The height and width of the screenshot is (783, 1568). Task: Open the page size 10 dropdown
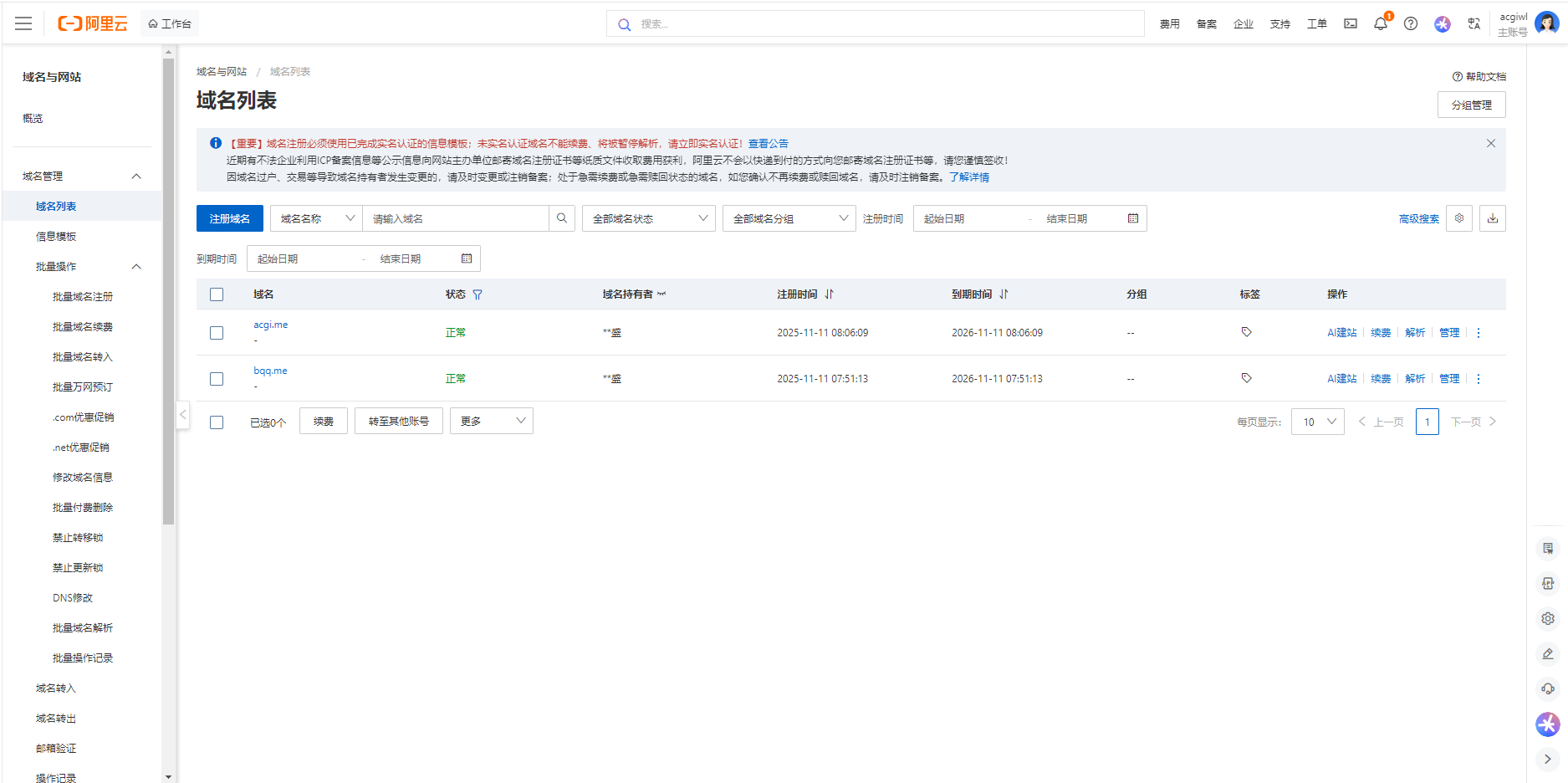click(x=1317, y=422)
